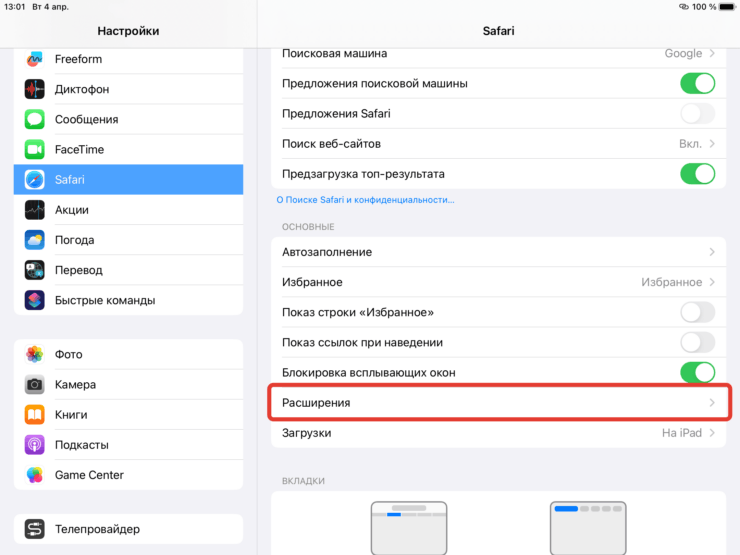Open Сообщения settings in sidebar

point(128,119)
